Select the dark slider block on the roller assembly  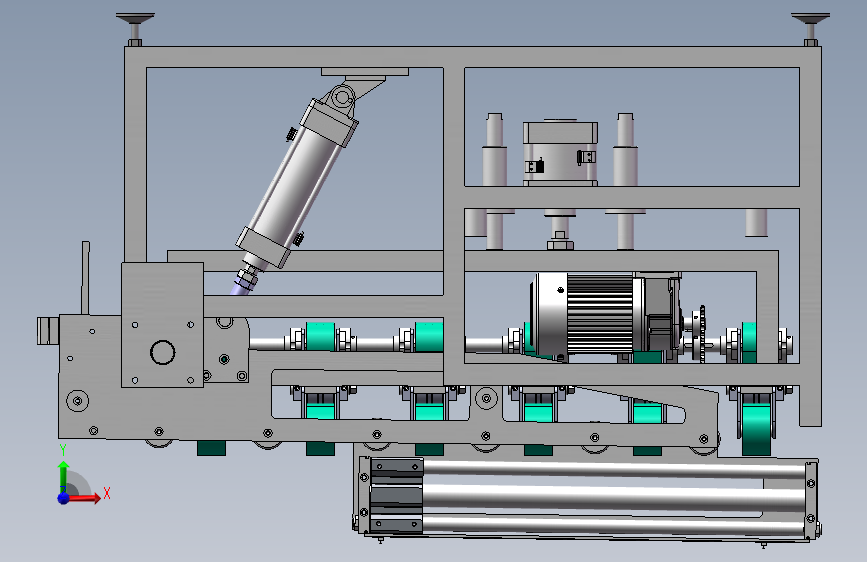(x=396, y=496)
